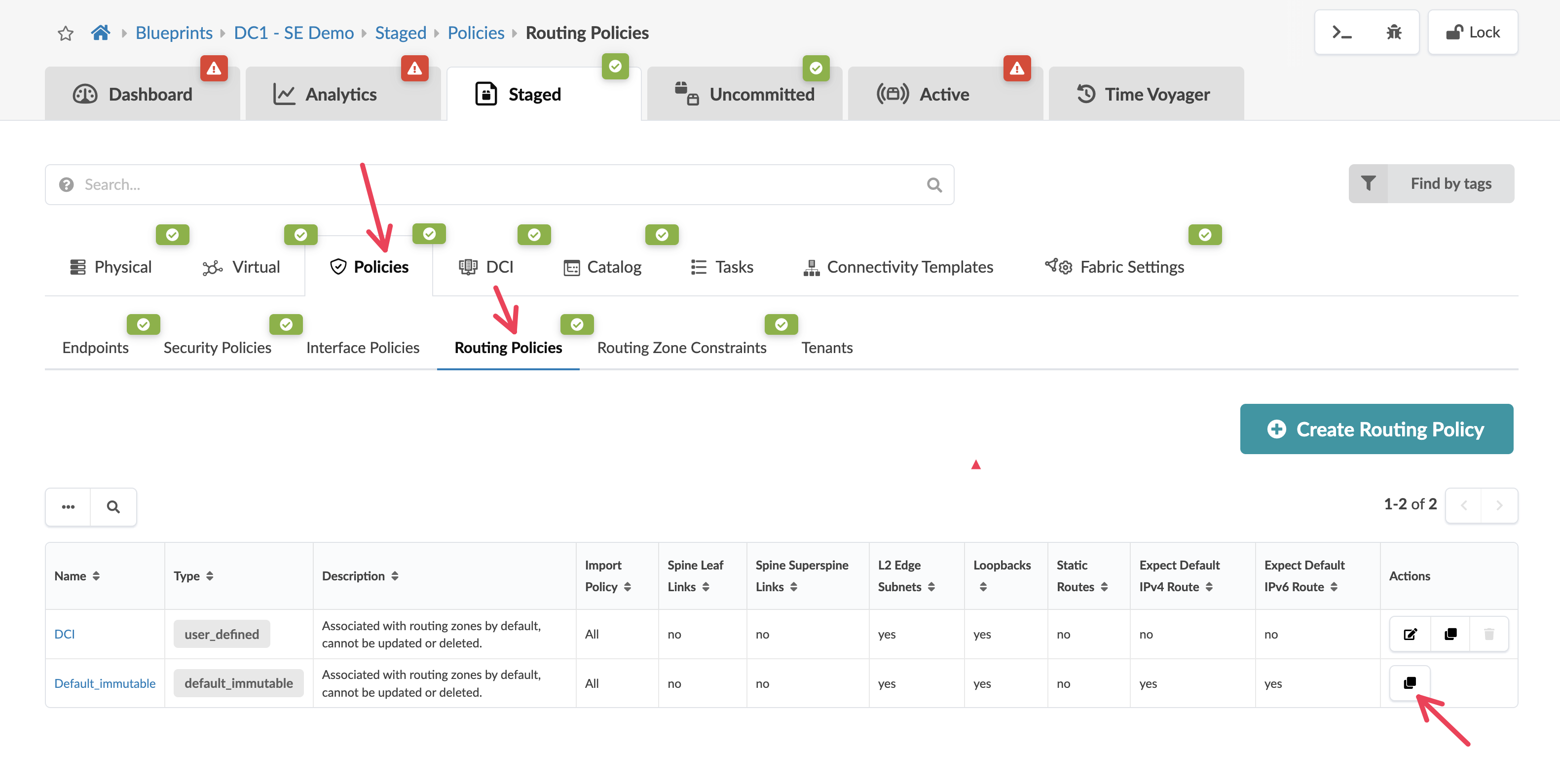The width and height of the screenshot is (1560, 784).
Task: Click the bug report icon
Action: click(1393, 33)
